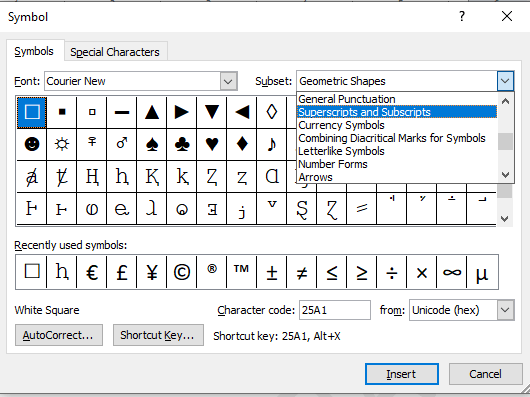Click the AutoCorrect... button

(x=58, y=335)
